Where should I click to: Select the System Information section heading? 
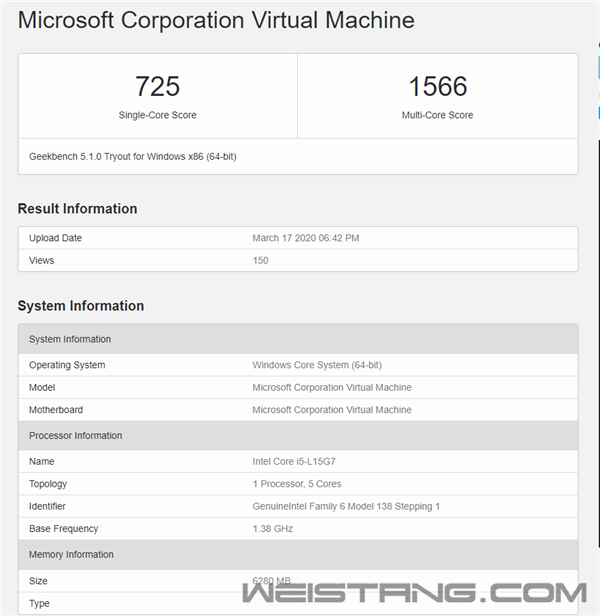click(x=81, y=306)
